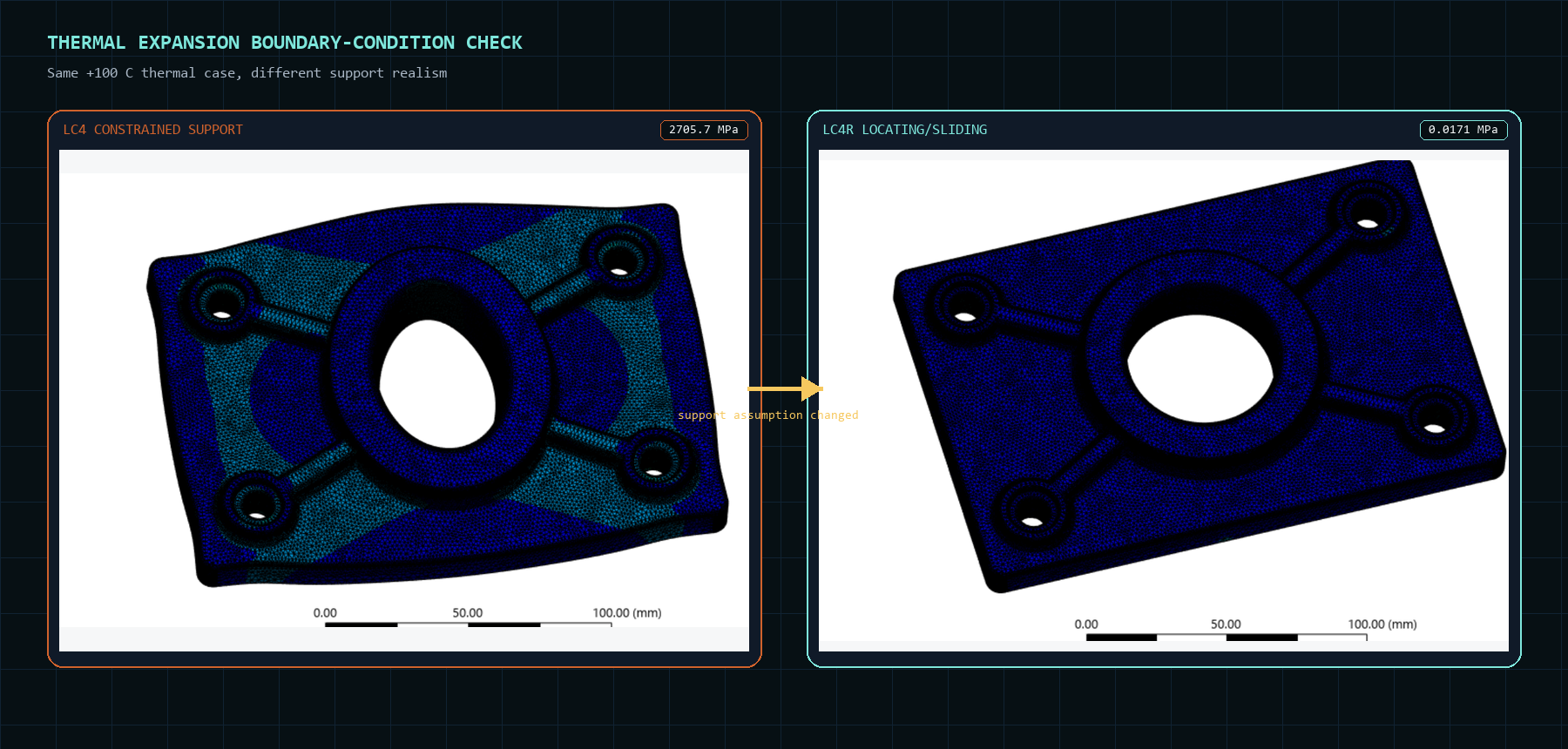This screenshot has width=1568, height=749.
Task: Open the LC4R locating/sliding mesh image
Action: pos(1164,401)
